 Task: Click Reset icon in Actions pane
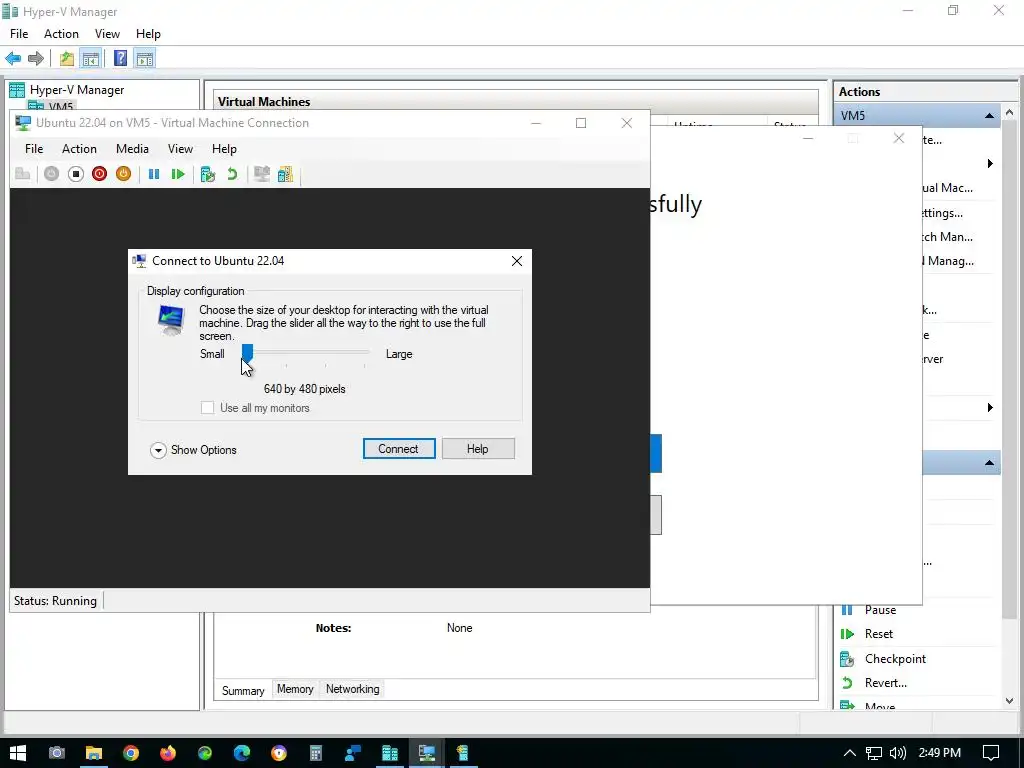coord(848,634)
